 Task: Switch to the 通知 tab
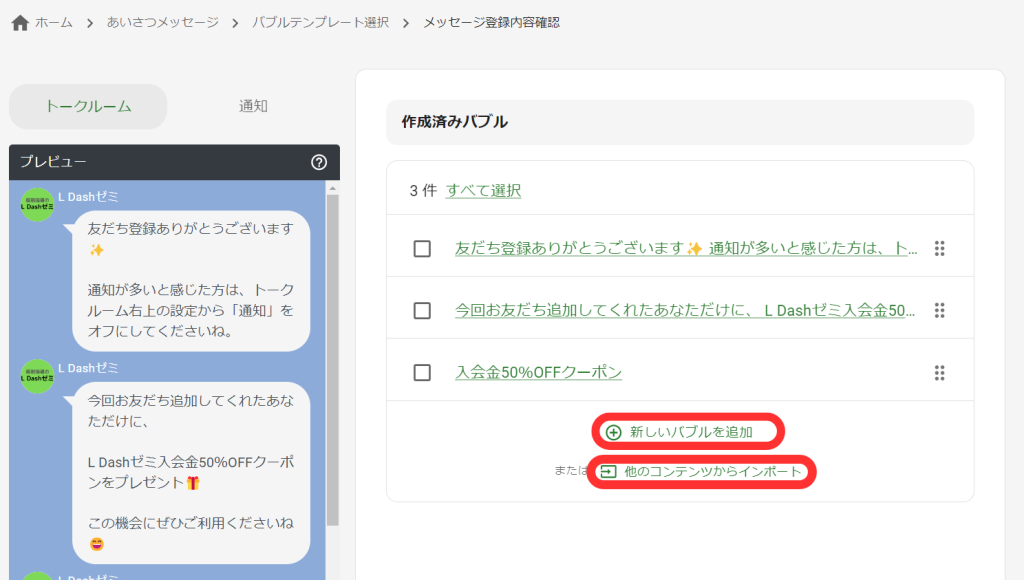click(x=253, y=106)
